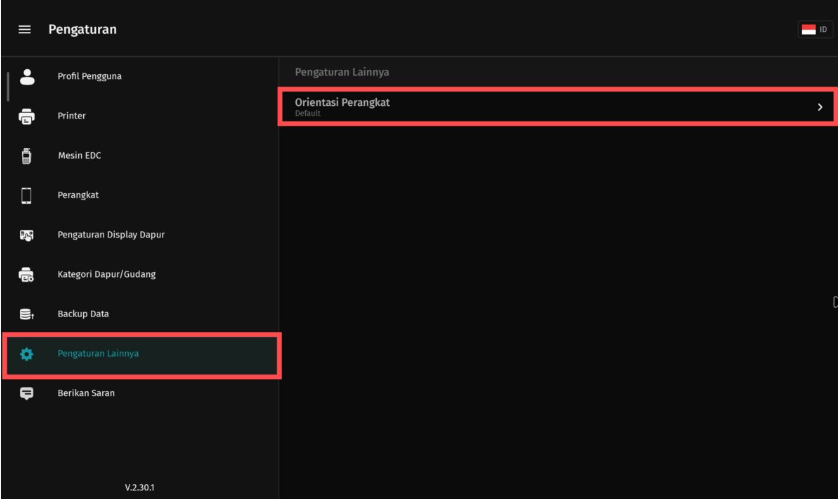Expand Orientasi Perangkat using the chevron arrow
The width and height of the screenshot is (838, 499).
[820, 107]
